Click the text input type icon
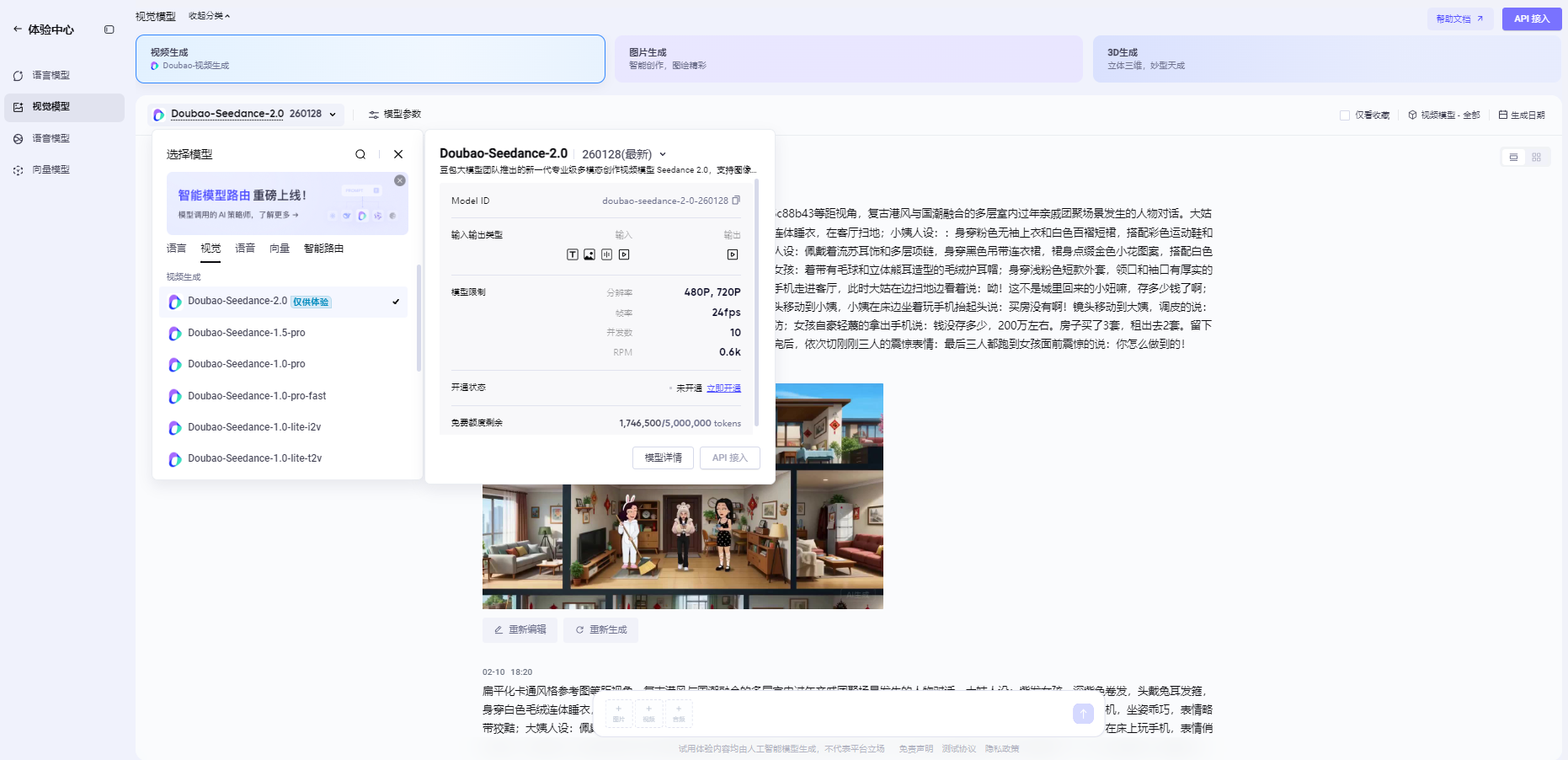The image size is (1568, 760). 572,254
